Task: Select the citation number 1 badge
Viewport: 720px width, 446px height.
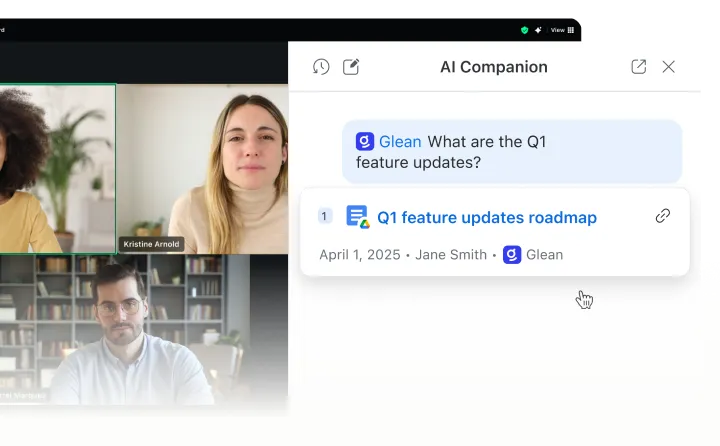Action: [325, 216]
